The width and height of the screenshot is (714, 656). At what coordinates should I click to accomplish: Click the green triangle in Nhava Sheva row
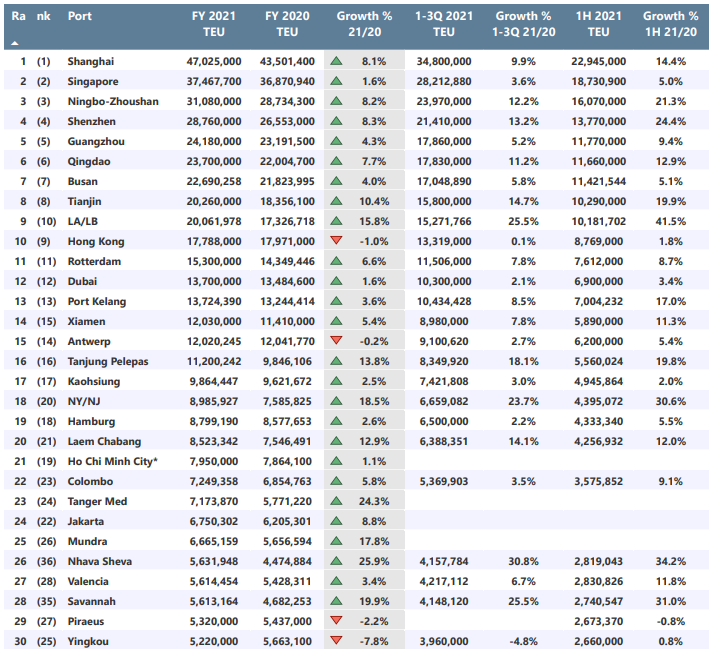336,561
